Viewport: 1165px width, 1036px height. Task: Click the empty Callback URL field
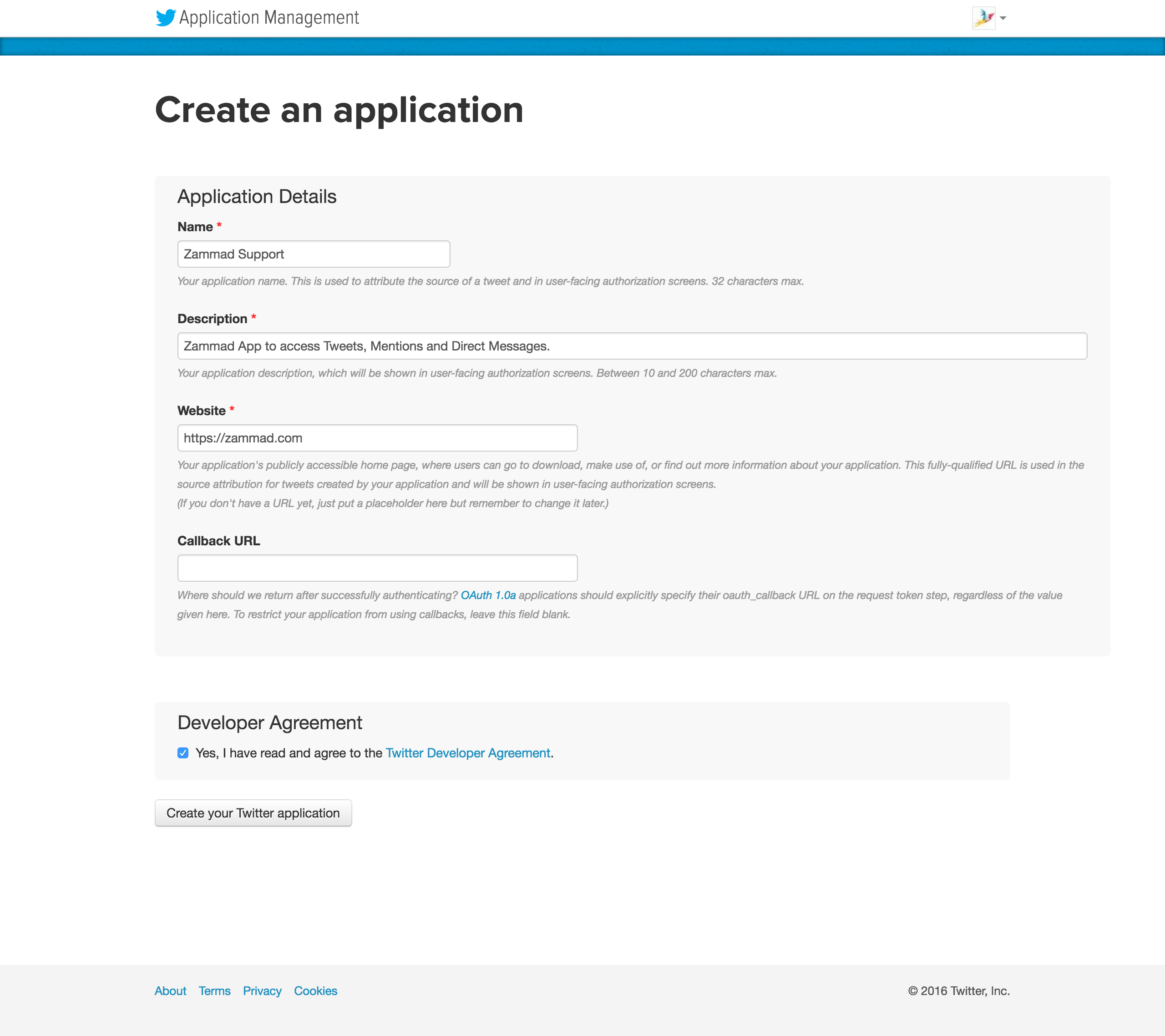point(377,568)
